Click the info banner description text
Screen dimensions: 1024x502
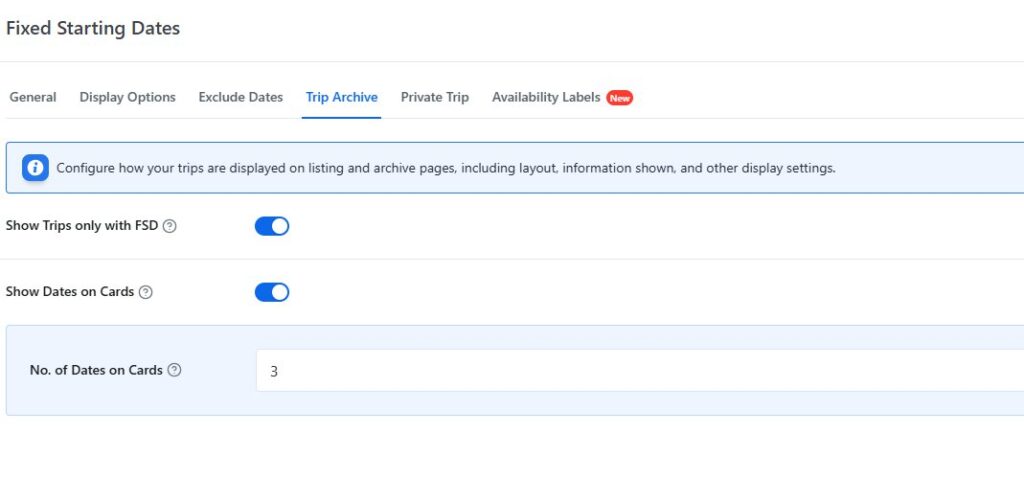[445, 168]
